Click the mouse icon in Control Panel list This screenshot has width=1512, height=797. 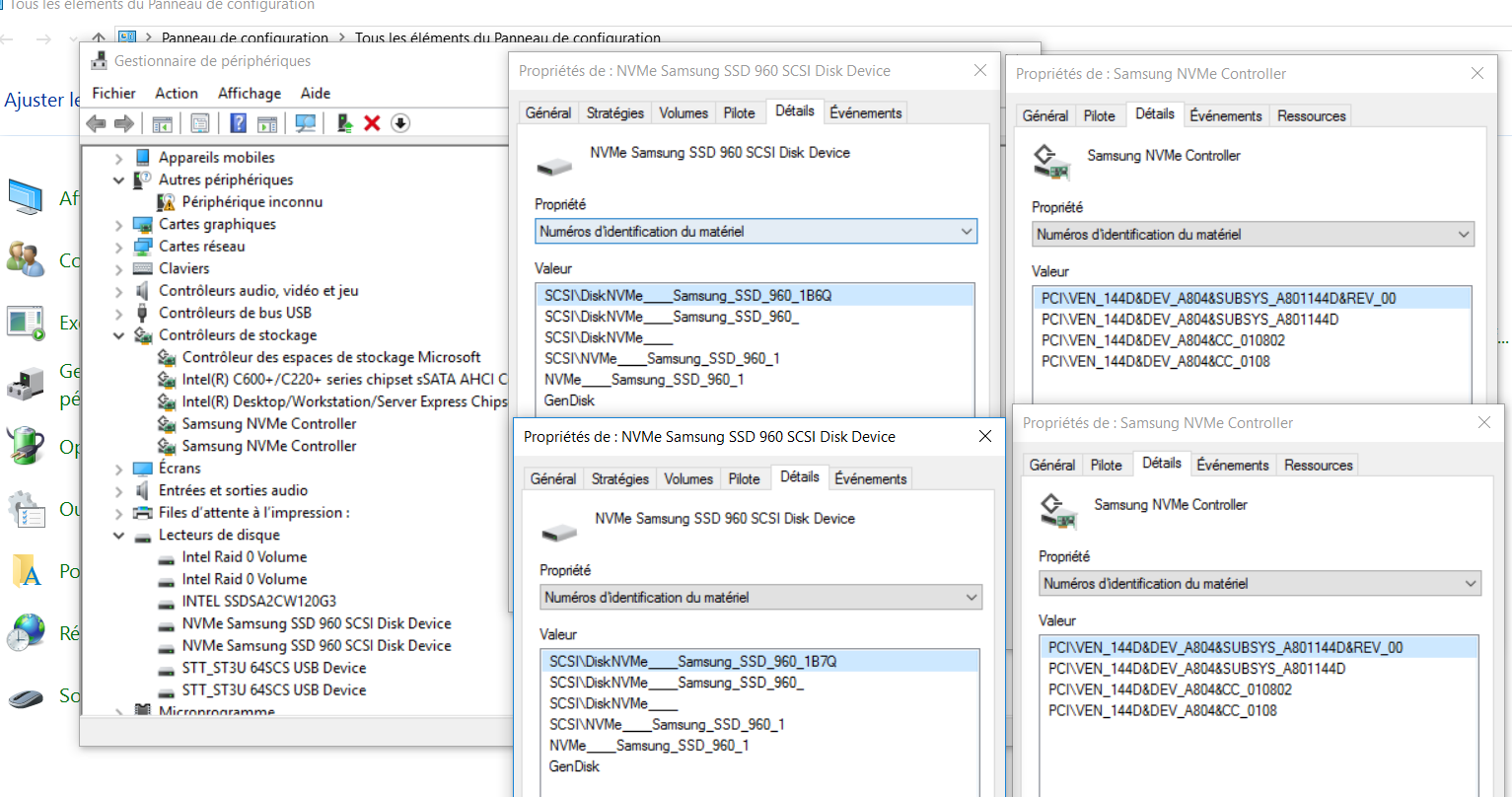pyautogui.click(x=27, y=697)
